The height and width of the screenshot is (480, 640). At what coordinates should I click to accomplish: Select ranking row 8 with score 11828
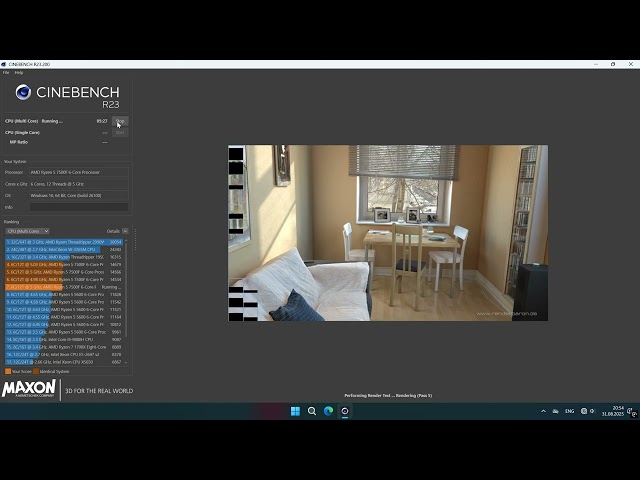(64, 294)
